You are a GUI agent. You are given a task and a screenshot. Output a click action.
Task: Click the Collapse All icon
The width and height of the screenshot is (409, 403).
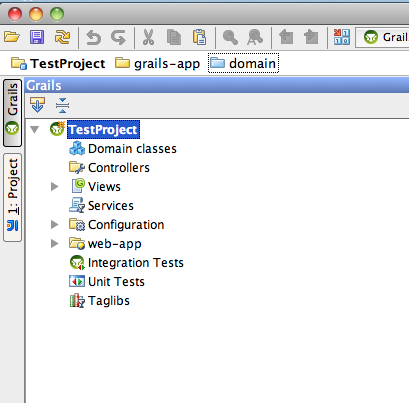63,105
